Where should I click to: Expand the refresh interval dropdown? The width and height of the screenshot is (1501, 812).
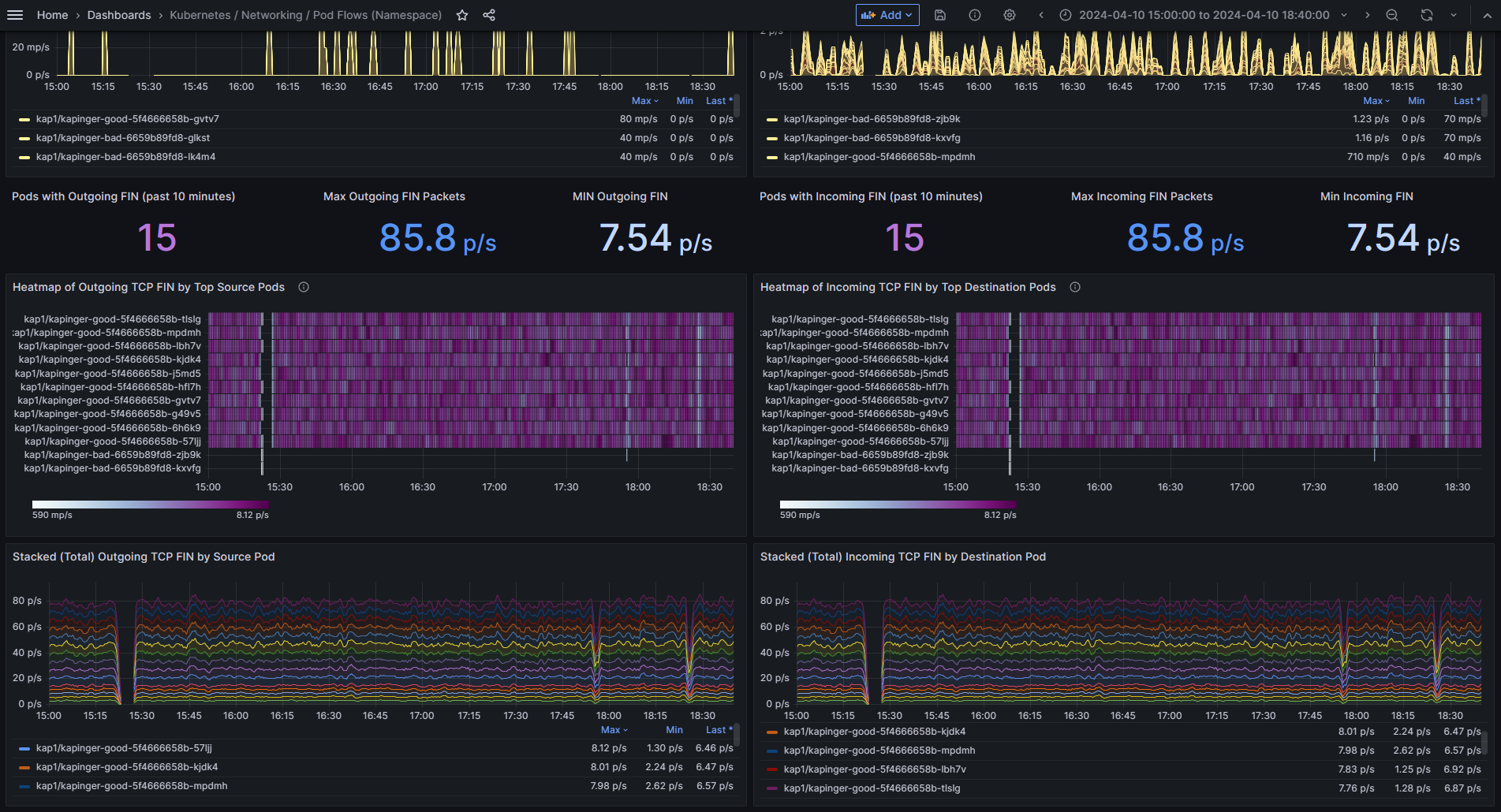coord(1454,15)
